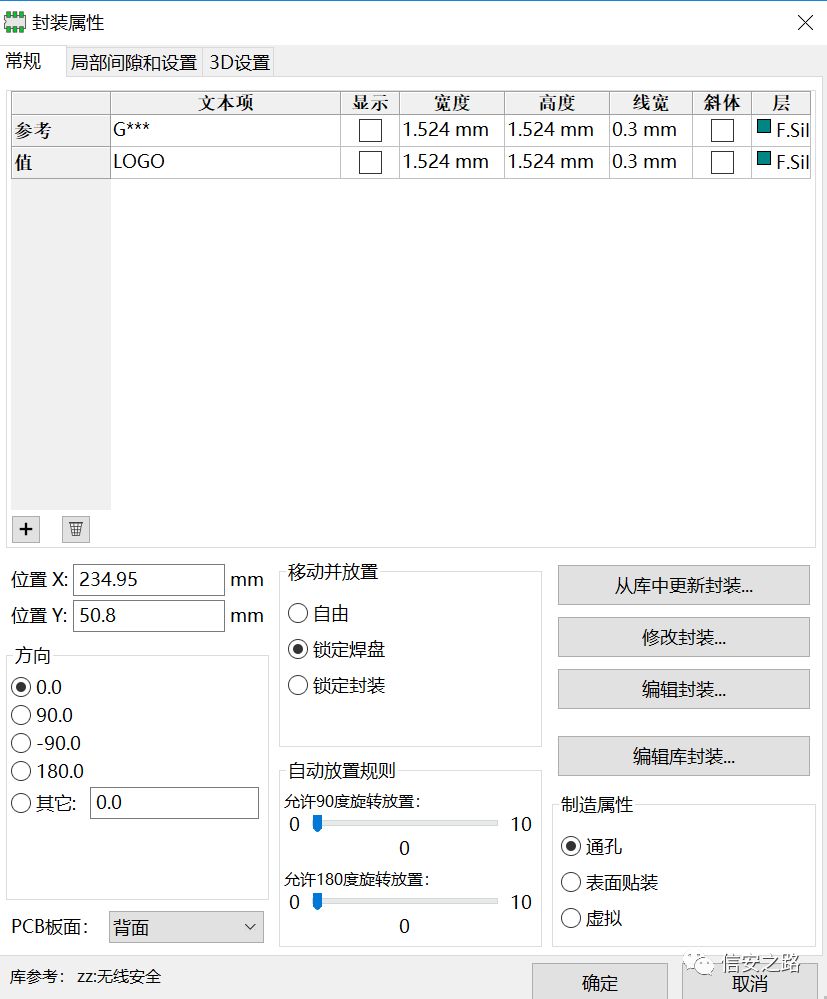Open the PCB板面 背面 dropdown

pyautogui.click(x=186, y=927)
